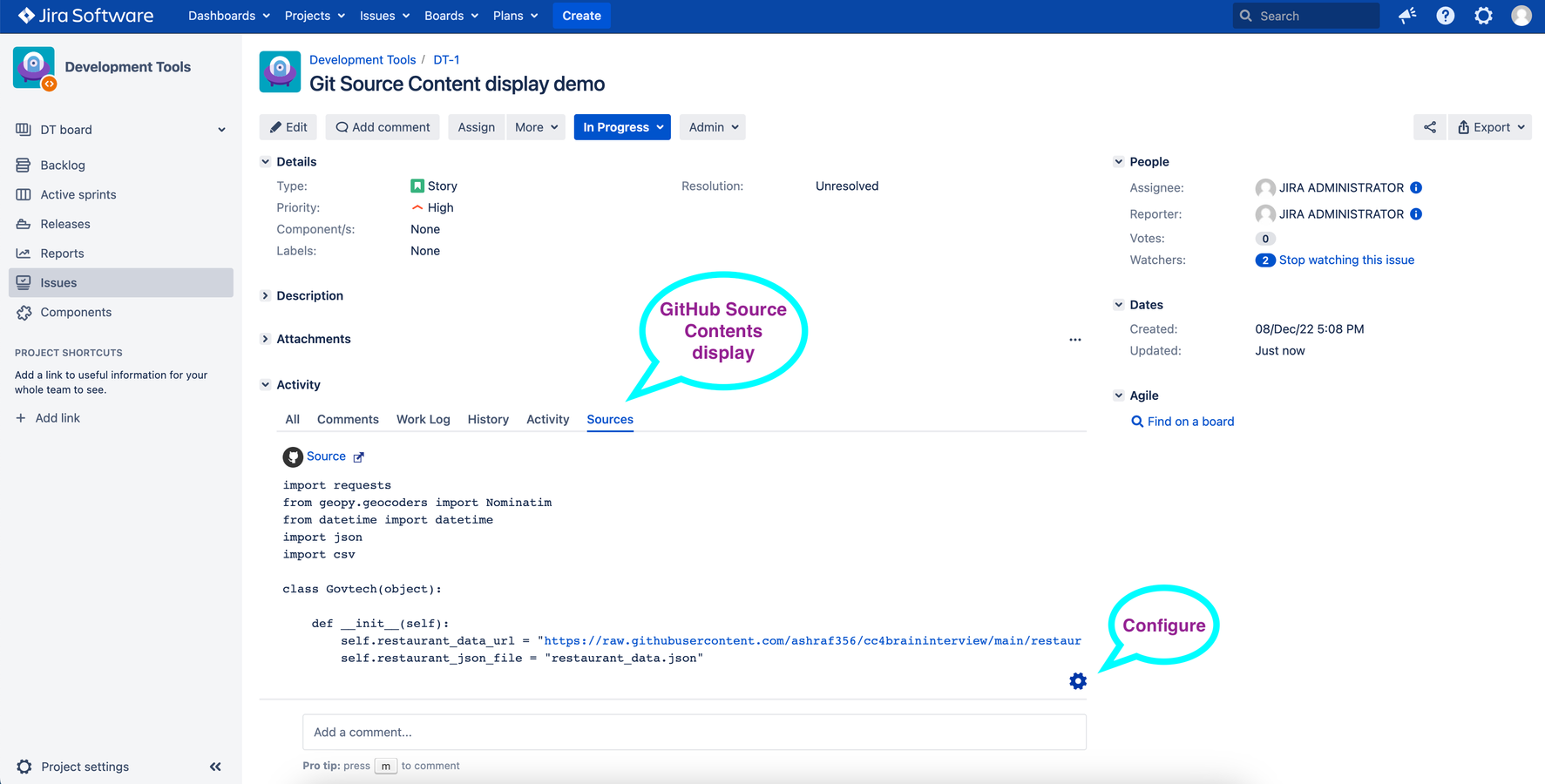Switch to the History tab
Viewport: 1545px width, 784px height.
[x=488, y=419]
